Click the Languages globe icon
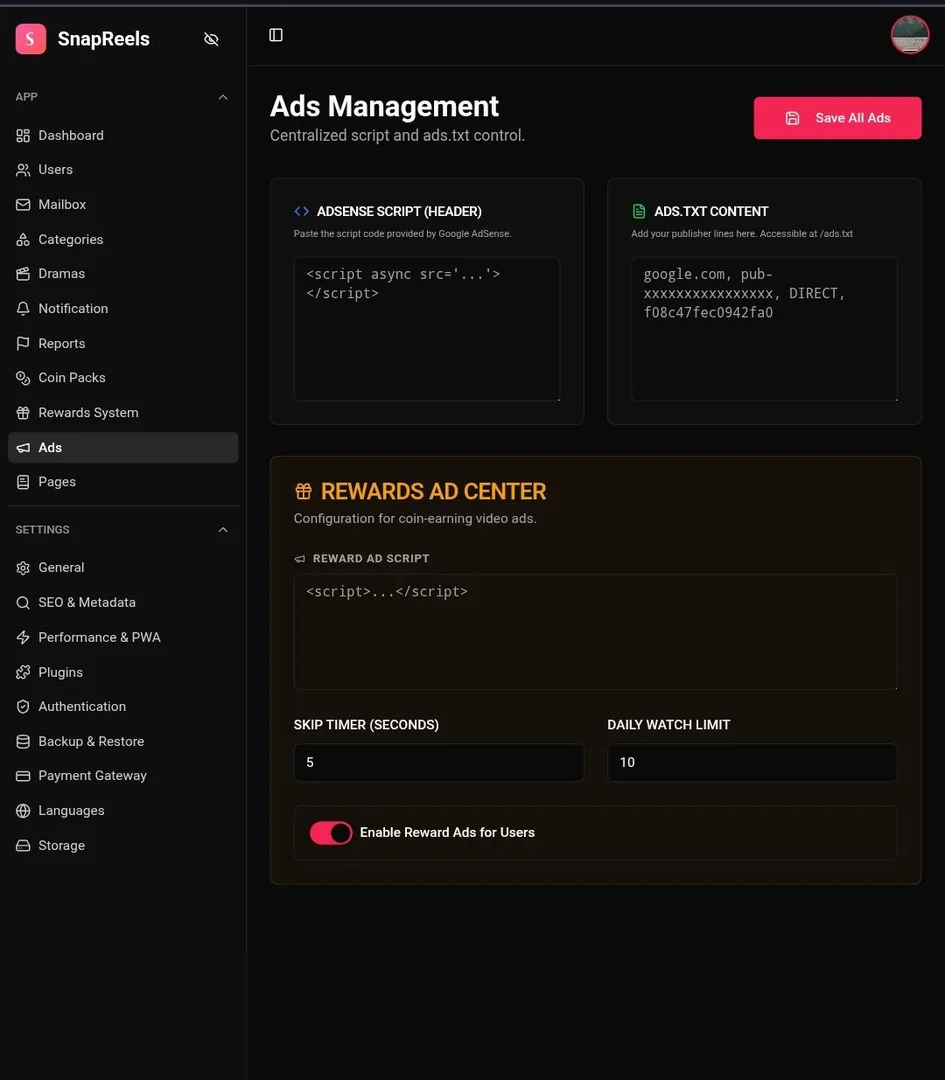 tap(23, 811)
